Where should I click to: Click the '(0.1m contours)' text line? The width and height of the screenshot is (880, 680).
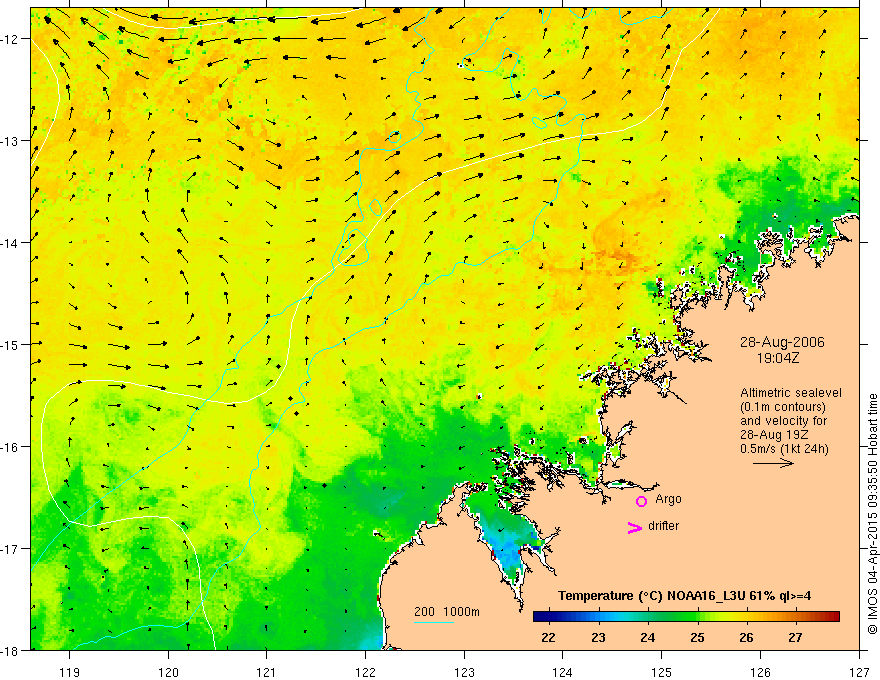coord(783,407)
